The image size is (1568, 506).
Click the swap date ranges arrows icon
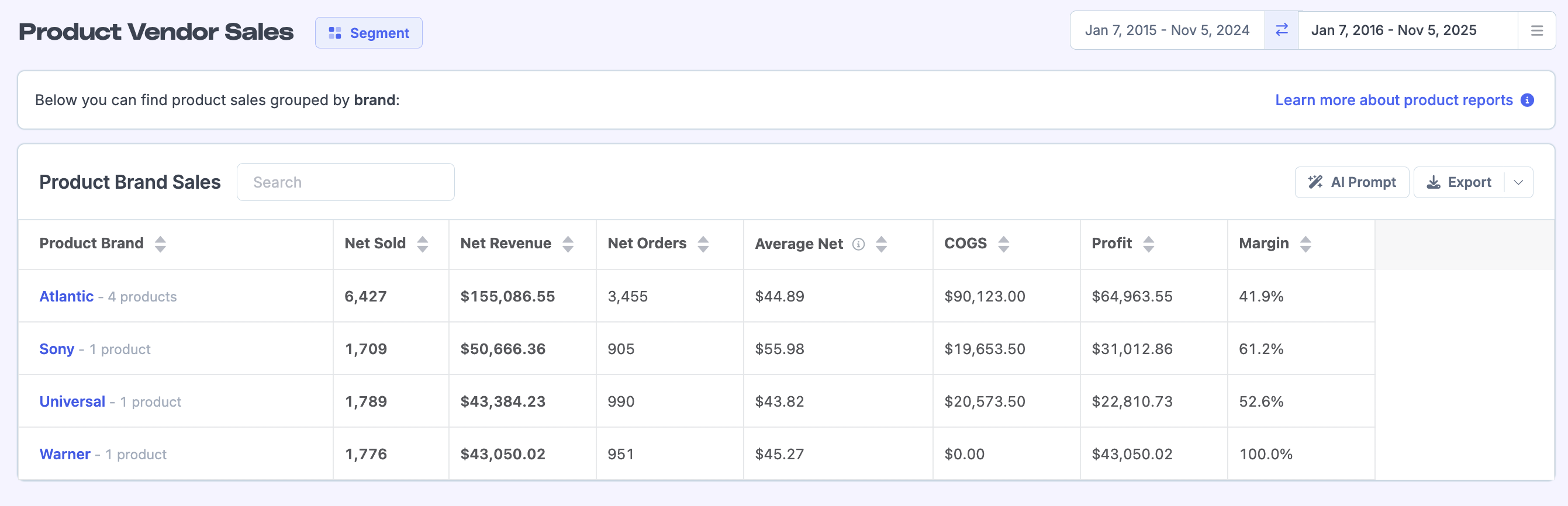1282,30
